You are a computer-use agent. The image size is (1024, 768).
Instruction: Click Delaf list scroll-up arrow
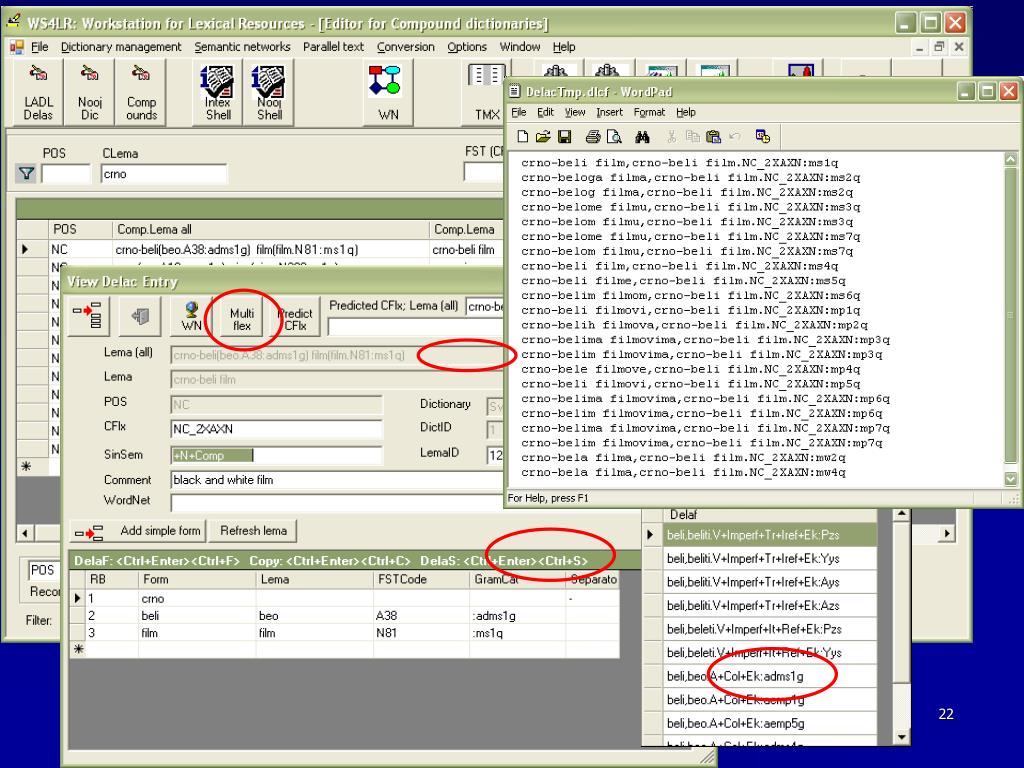(901, 514)
